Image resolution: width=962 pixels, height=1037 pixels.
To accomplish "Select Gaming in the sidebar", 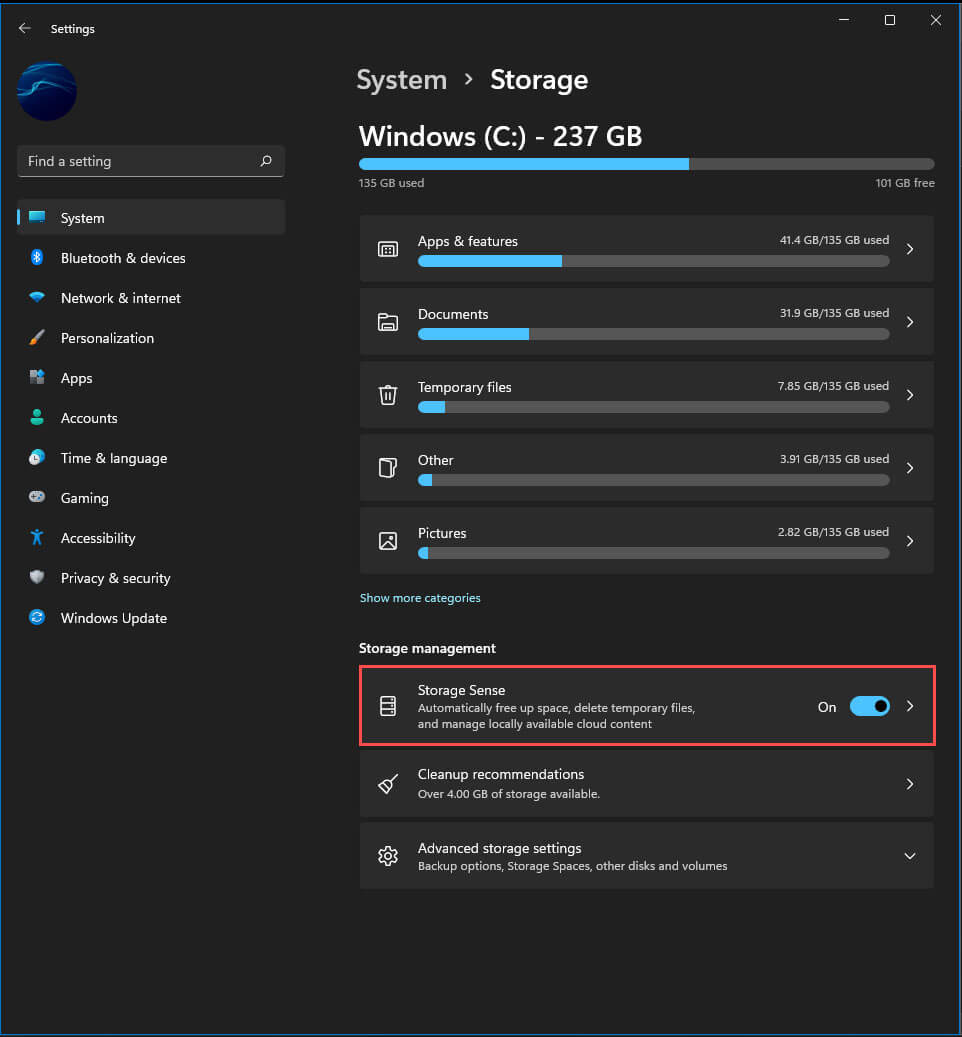I will point(151,498).
